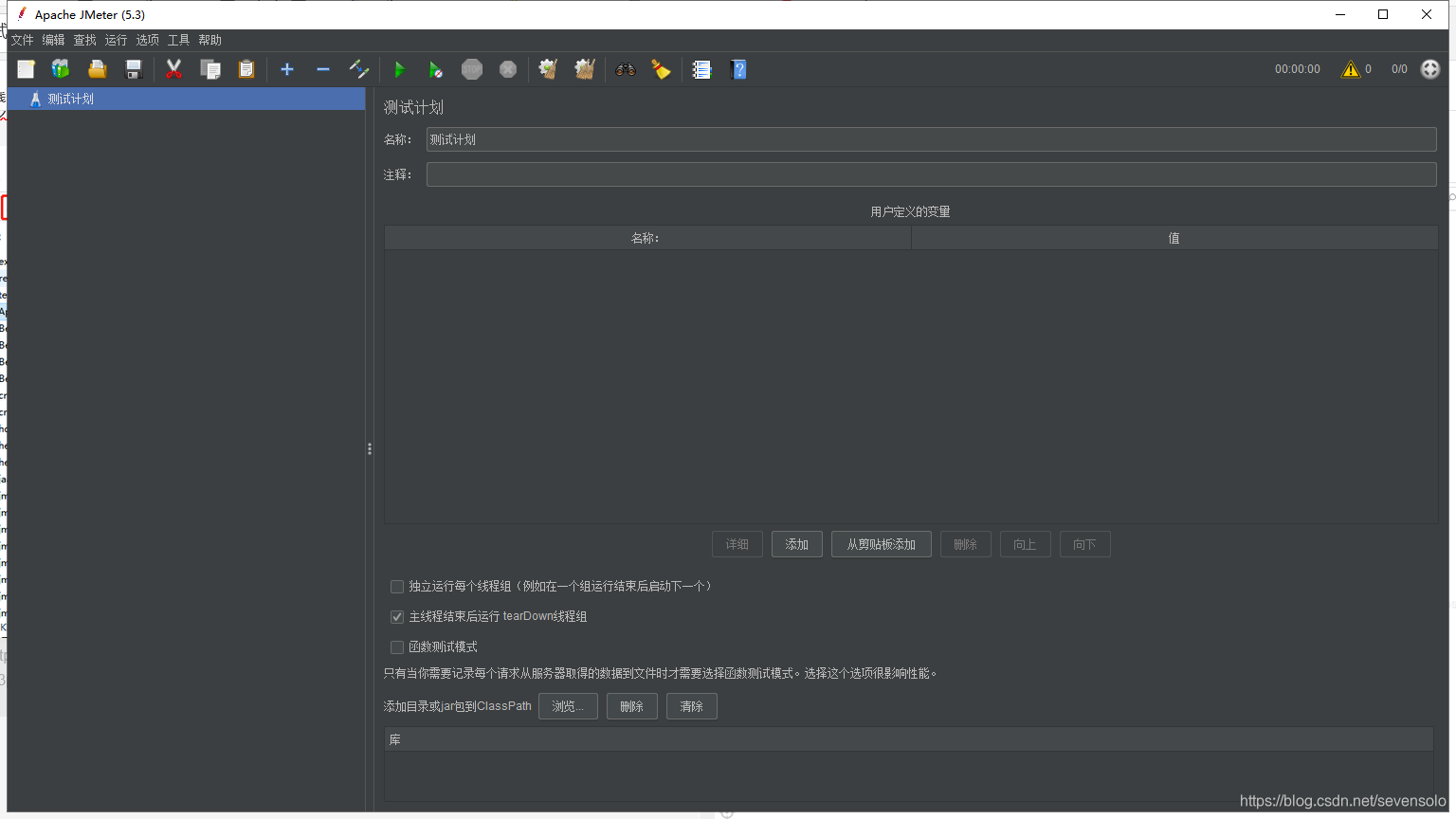Click the Open file folder icon
Image resolution: width=1456 pixels, height=819 pixels.
point(97,69)
